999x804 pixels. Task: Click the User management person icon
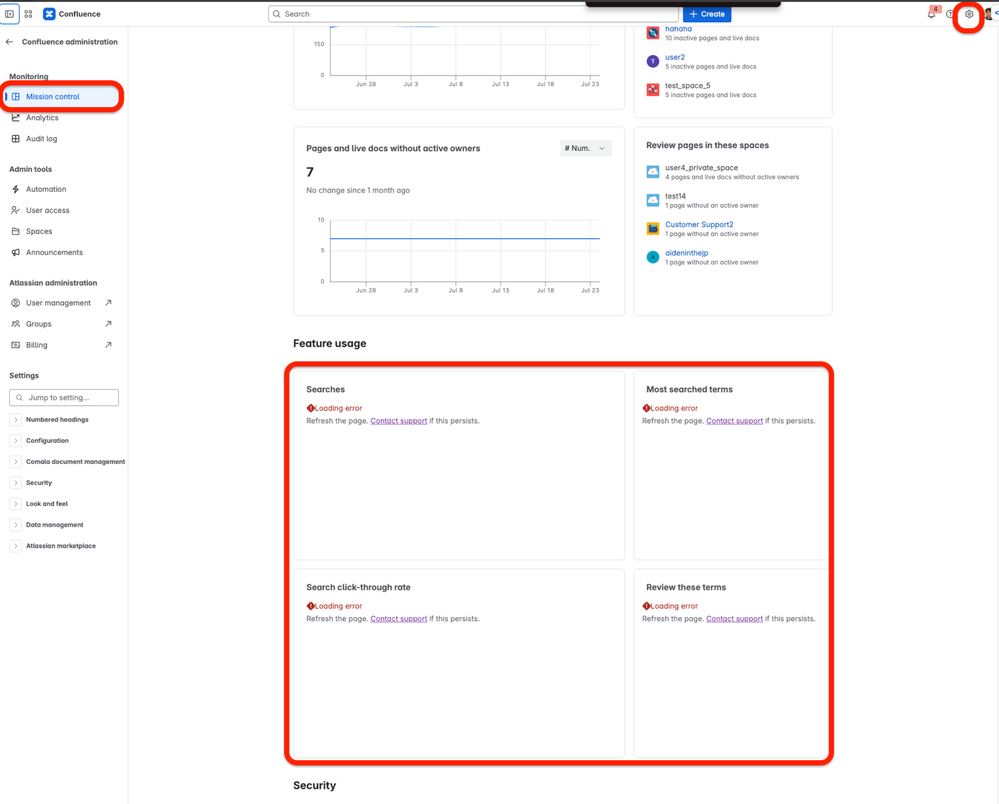pyautogui.click(x=16, y=303)
